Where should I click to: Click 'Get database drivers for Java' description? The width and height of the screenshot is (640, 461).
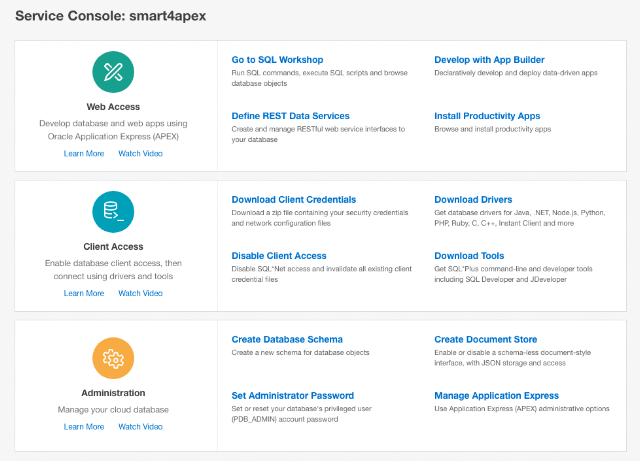520,218
